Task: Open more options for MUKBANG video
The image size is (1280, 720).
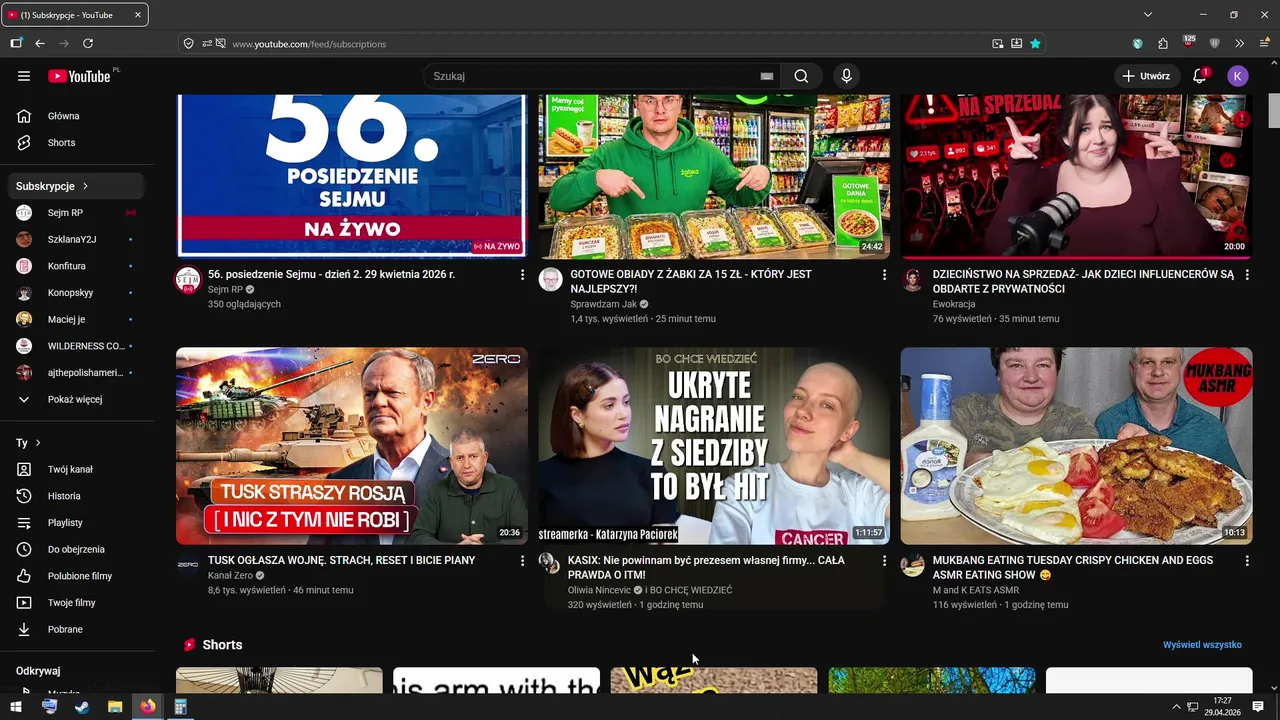Action: (1246, 561)
